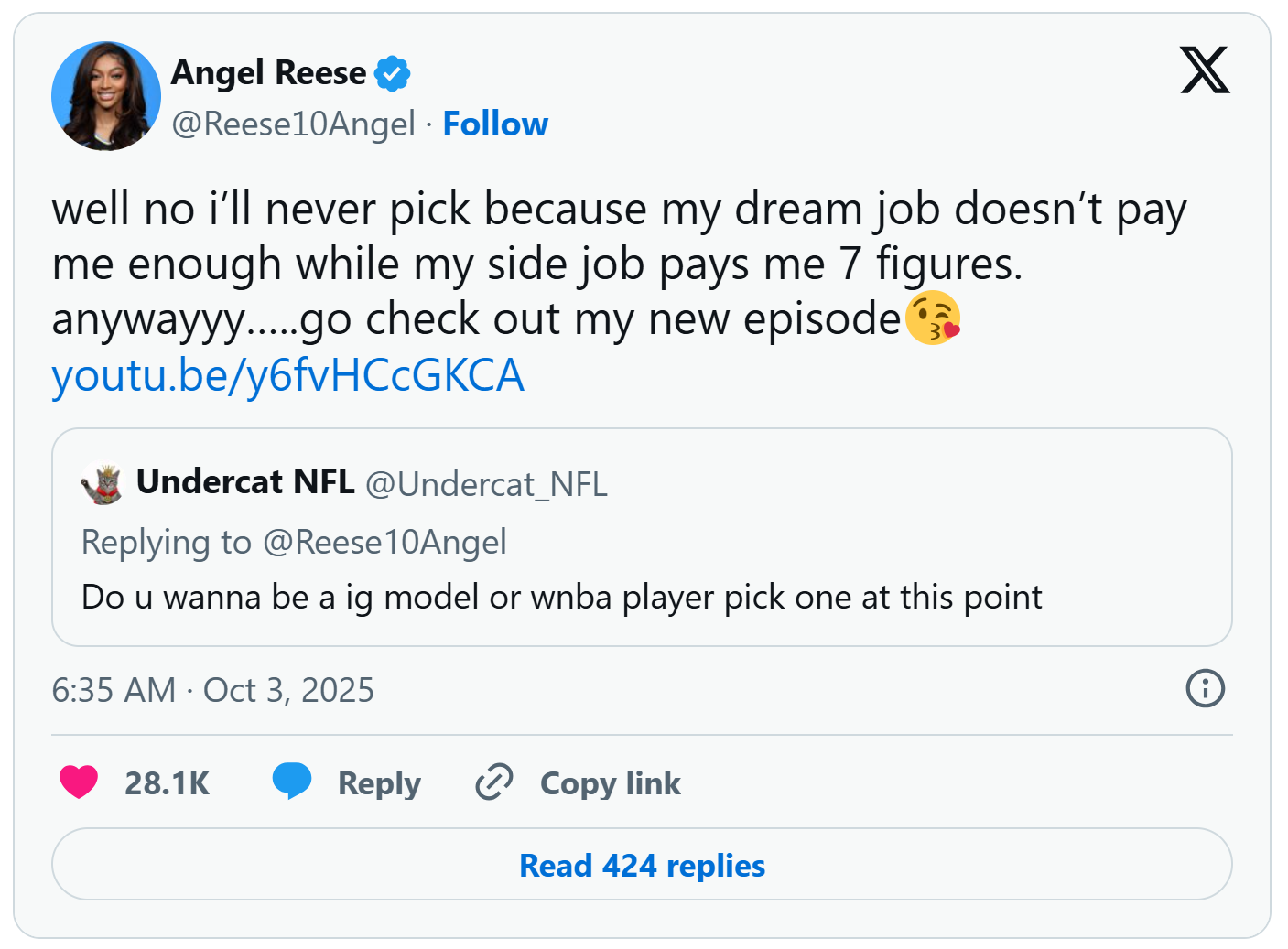Click the chain link icon
The width and height of the screenshot is (1288, 949).
pyautogui.click(x=494, y=782)
